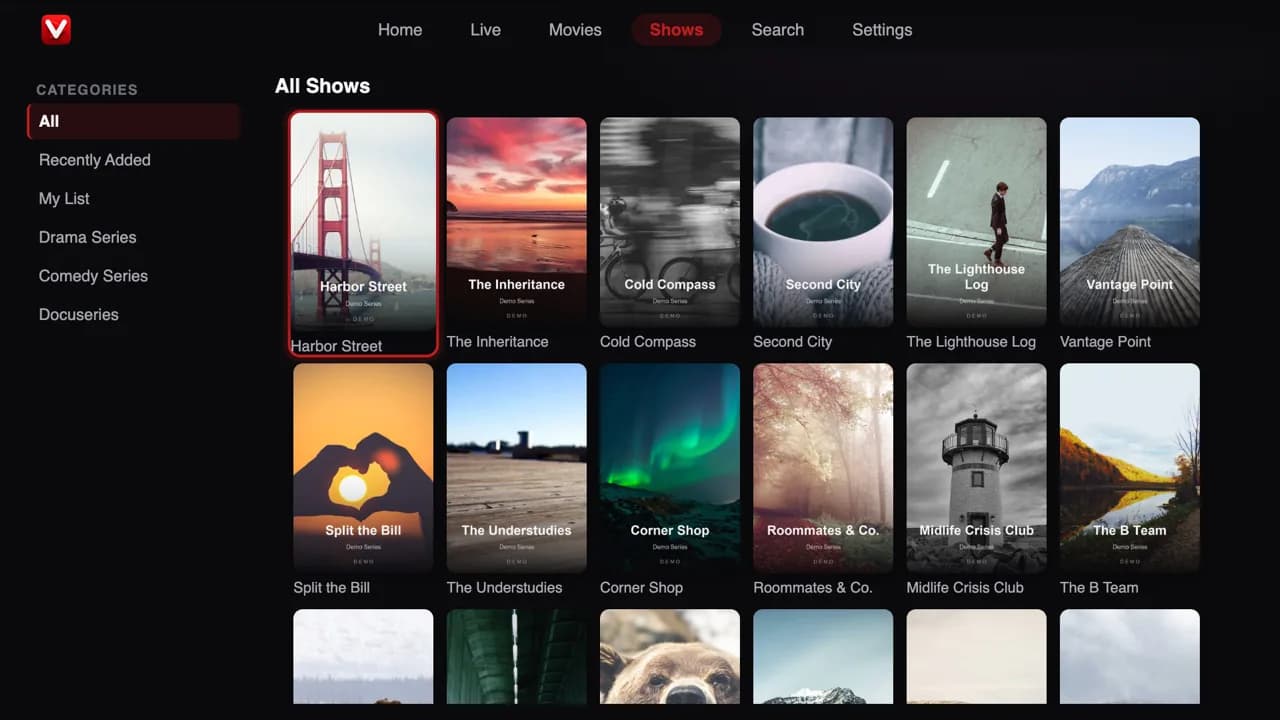Click The Lighthouse Log caption below its poster
The width and height of the screenshot is (1280, 720).
click(x=971, y=342)
